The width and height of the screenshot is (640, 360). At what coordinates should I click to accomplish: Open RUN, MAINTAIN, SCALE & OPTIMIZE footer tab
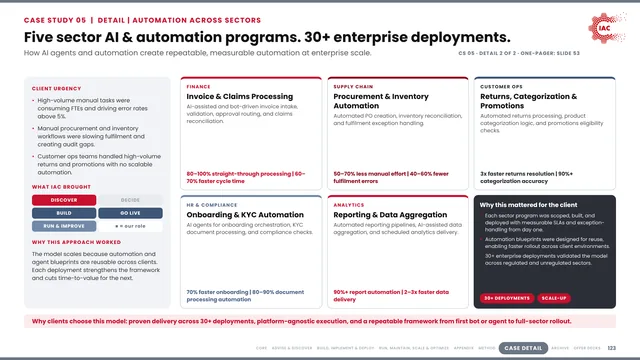click(414, 348)
